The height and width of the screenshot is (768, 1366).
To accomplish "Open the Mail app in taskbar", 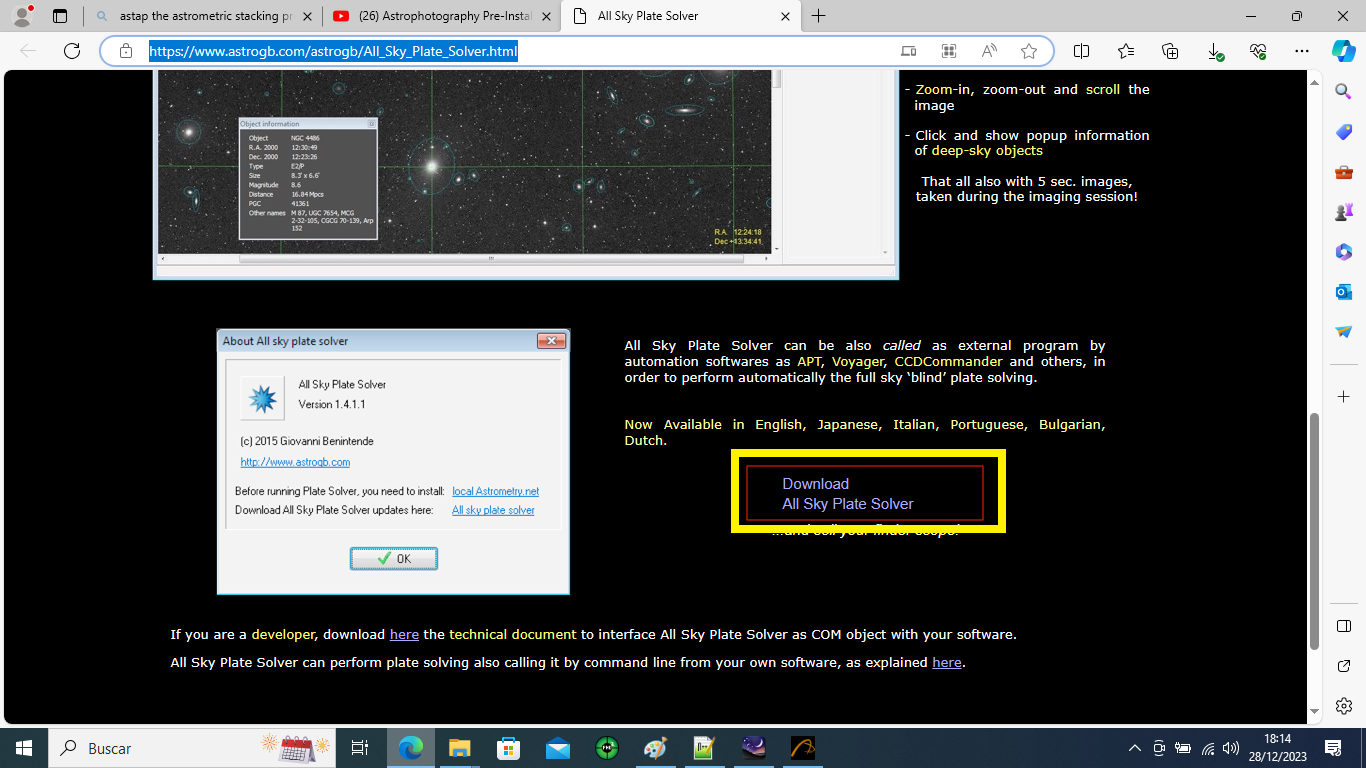I will click(x=557, y=748).
